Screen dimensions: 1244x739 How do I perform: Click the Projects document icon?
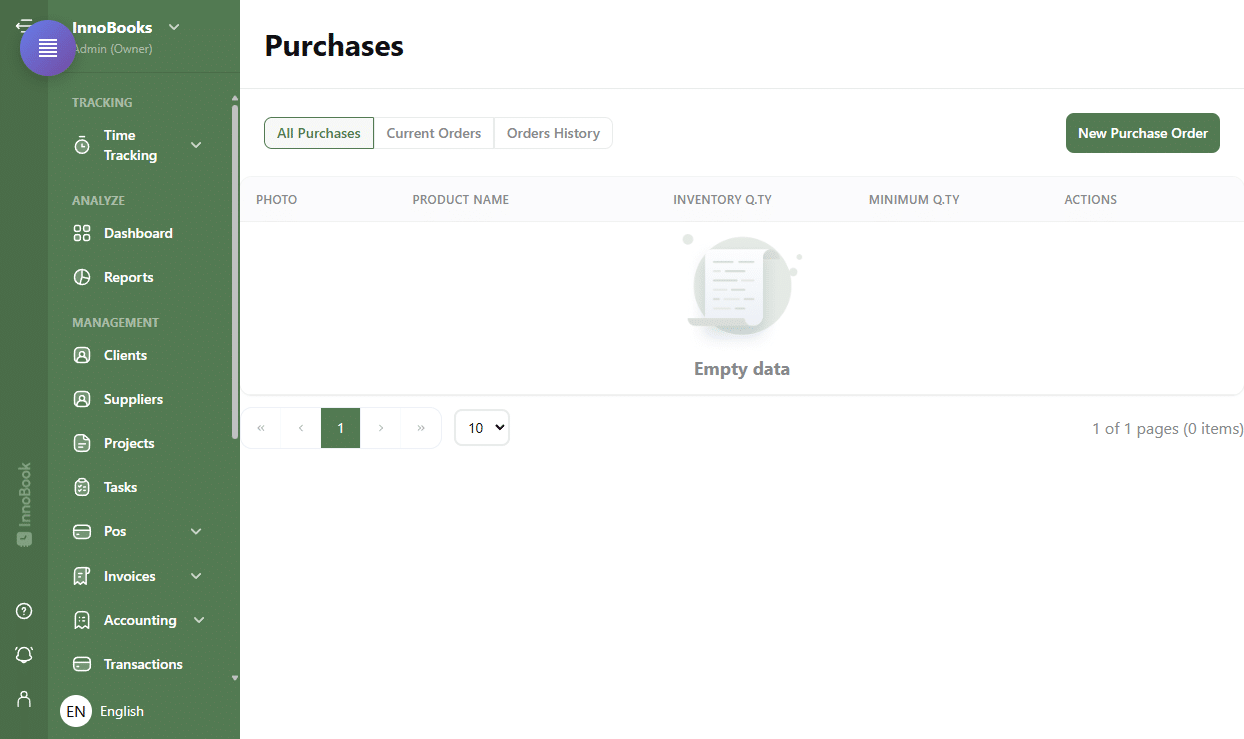pyautogui.click(x=82, y=443)
